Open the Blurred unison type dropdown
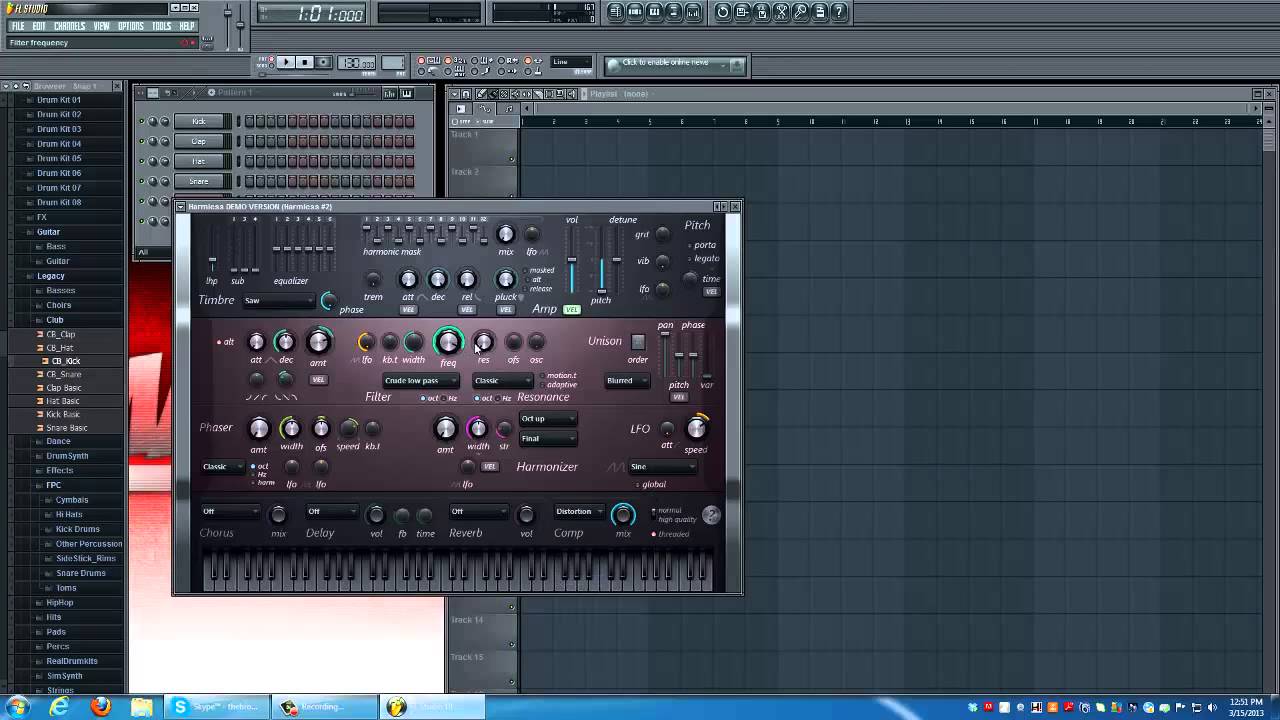Viewport: 1280px width, 720px height. coord(627,381)
